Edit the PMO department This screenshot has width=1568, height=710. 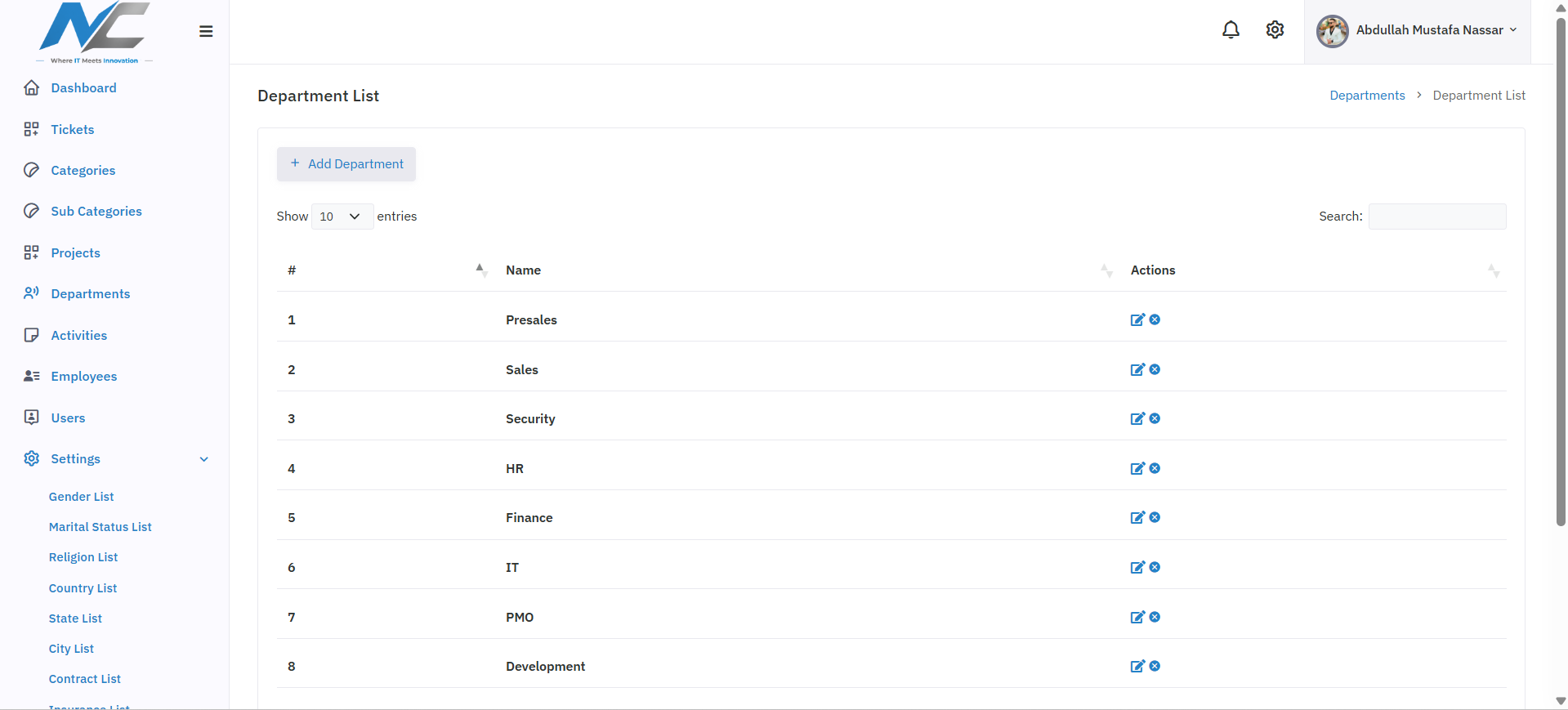(1137, 618)
